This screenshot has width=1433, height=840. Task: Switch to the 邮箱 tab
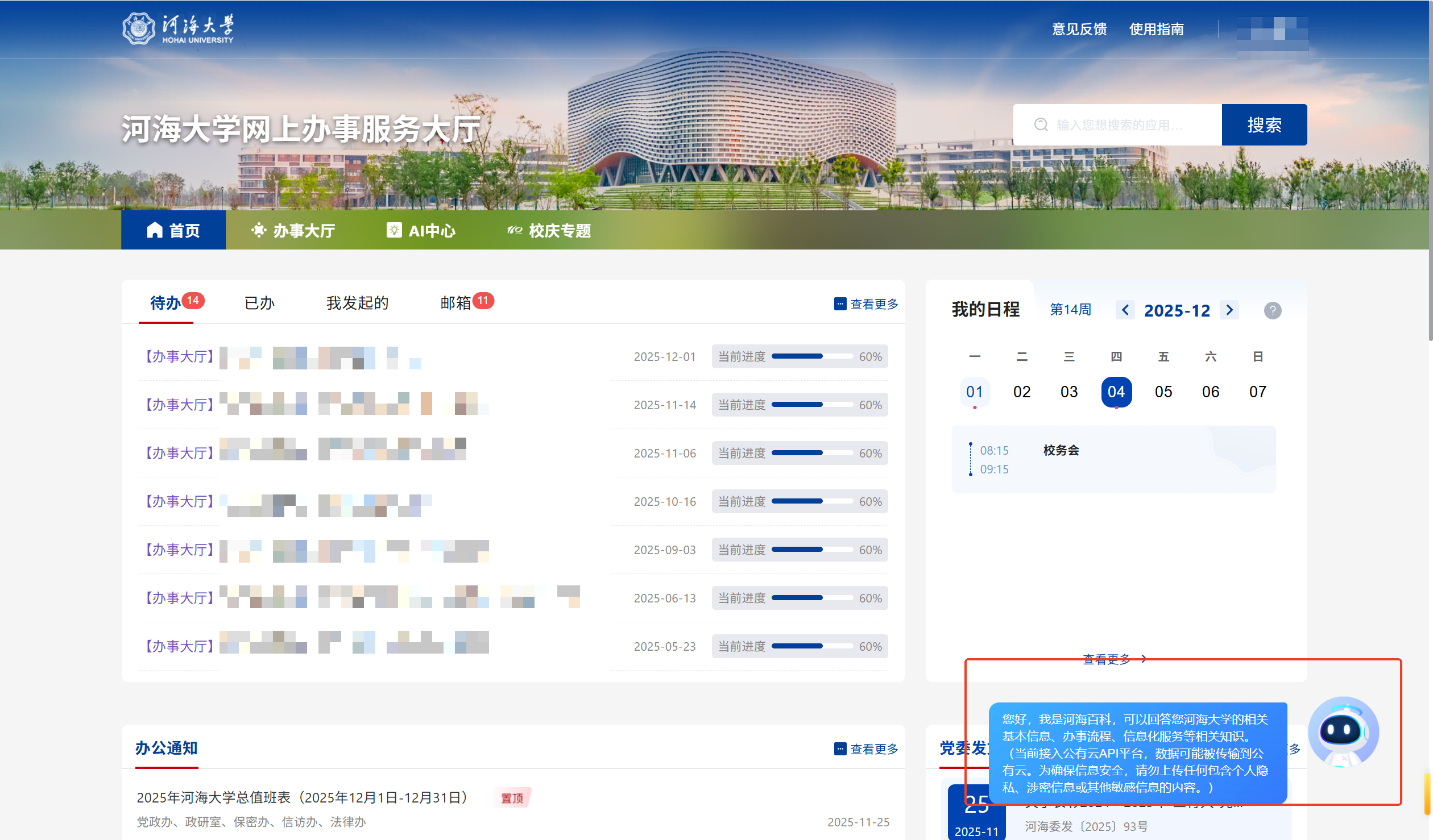[457, 303]
